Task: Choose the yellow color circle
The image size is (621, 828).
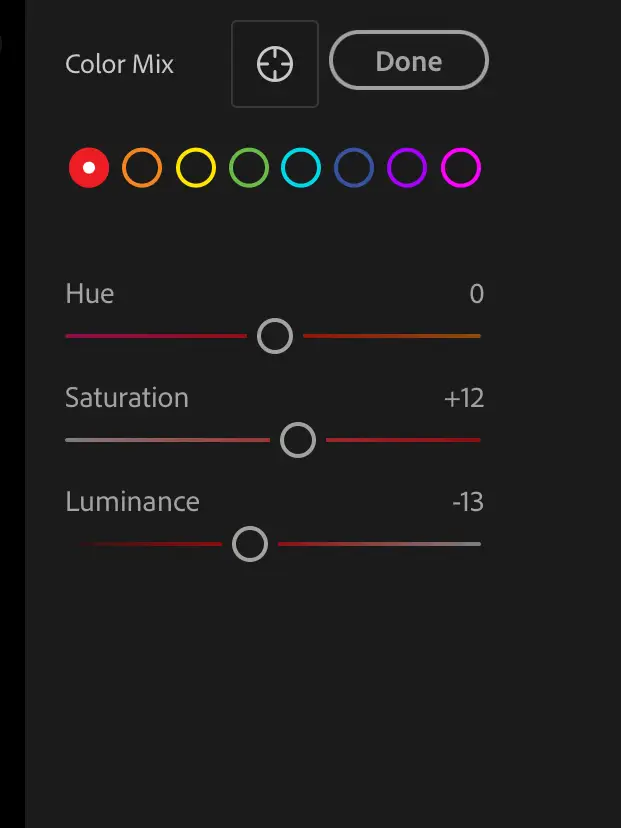Action: [196, 168]
